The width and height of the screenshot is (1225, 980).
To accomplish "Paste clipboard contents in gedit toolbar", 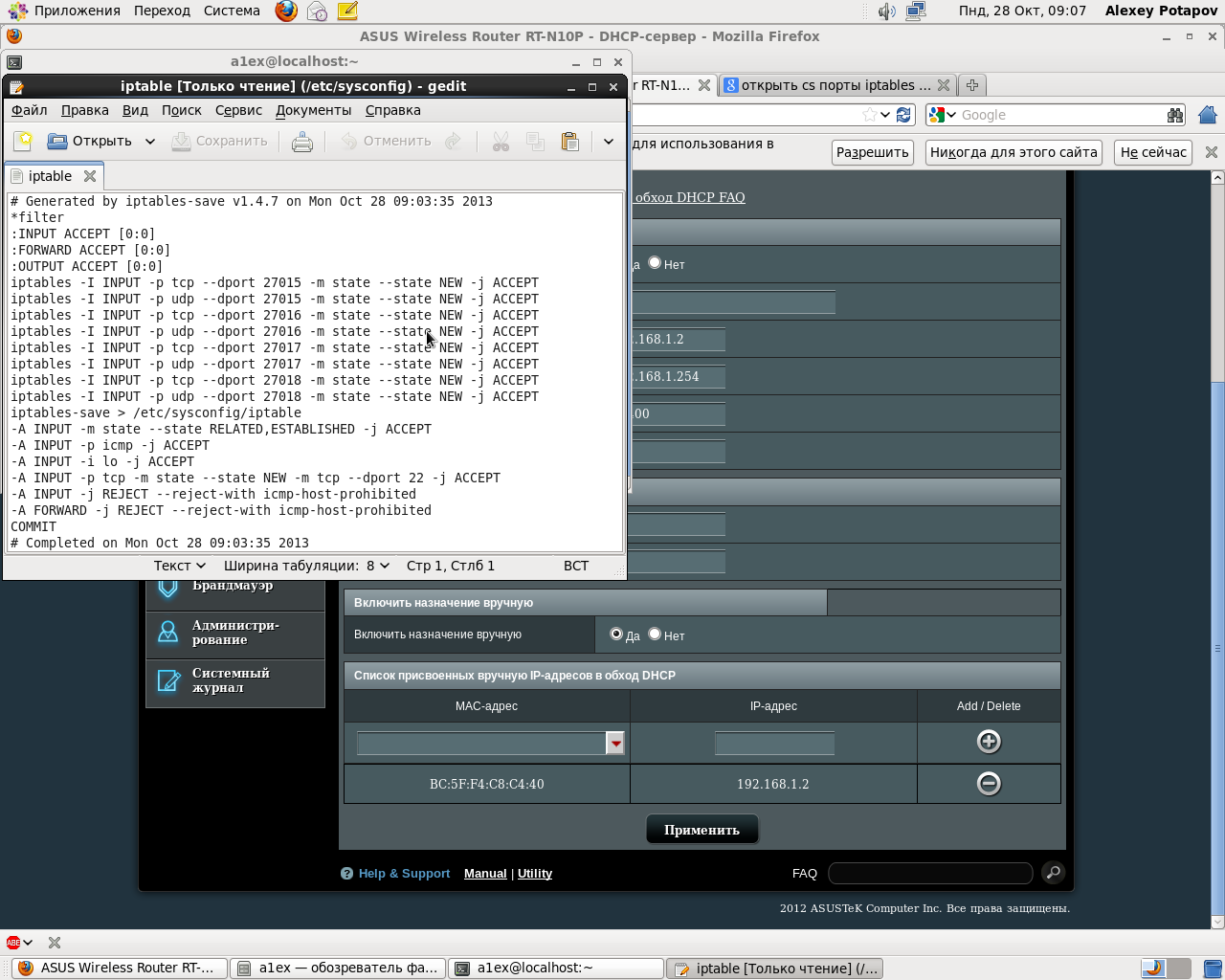I will click(570, 142).
